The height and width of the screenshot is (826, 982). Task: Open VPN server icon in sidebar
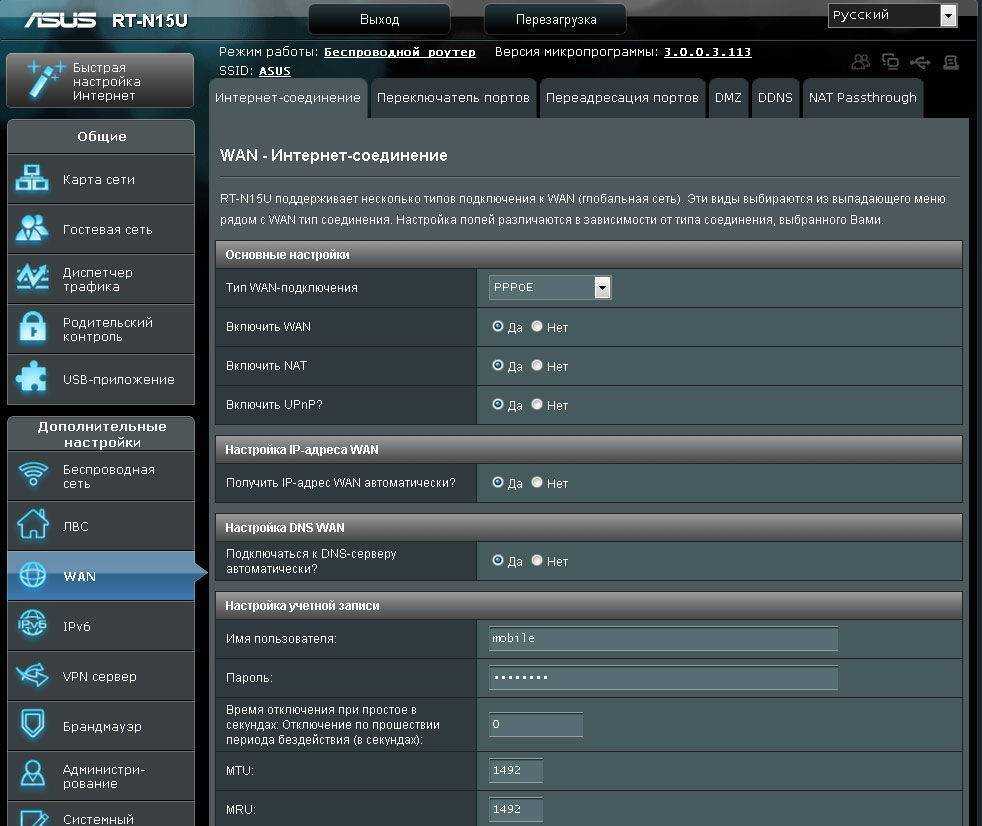[x=32, y=676]
